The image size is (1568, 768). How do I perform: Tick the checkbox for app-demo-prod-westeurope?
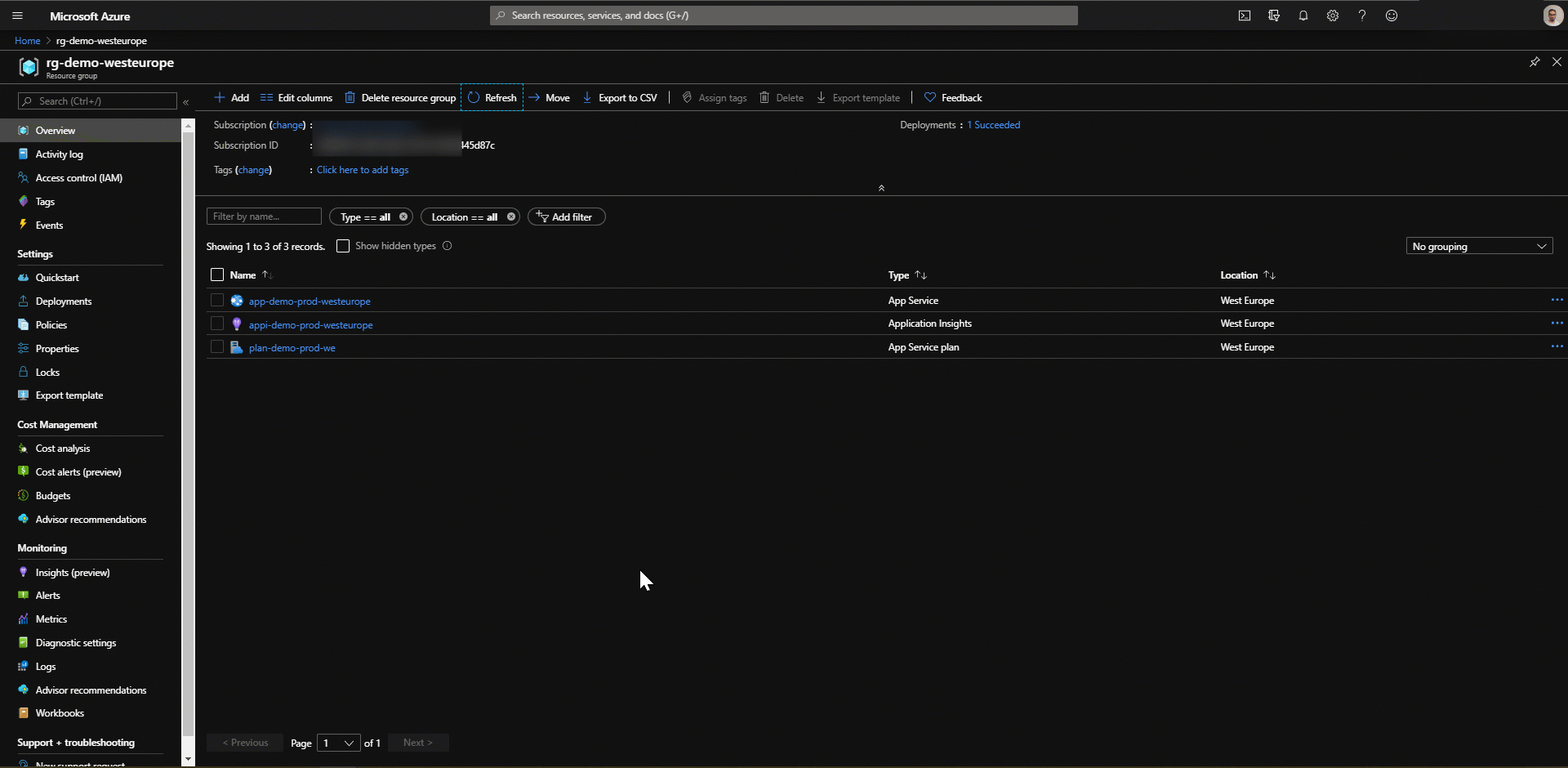tap(217, 301)
